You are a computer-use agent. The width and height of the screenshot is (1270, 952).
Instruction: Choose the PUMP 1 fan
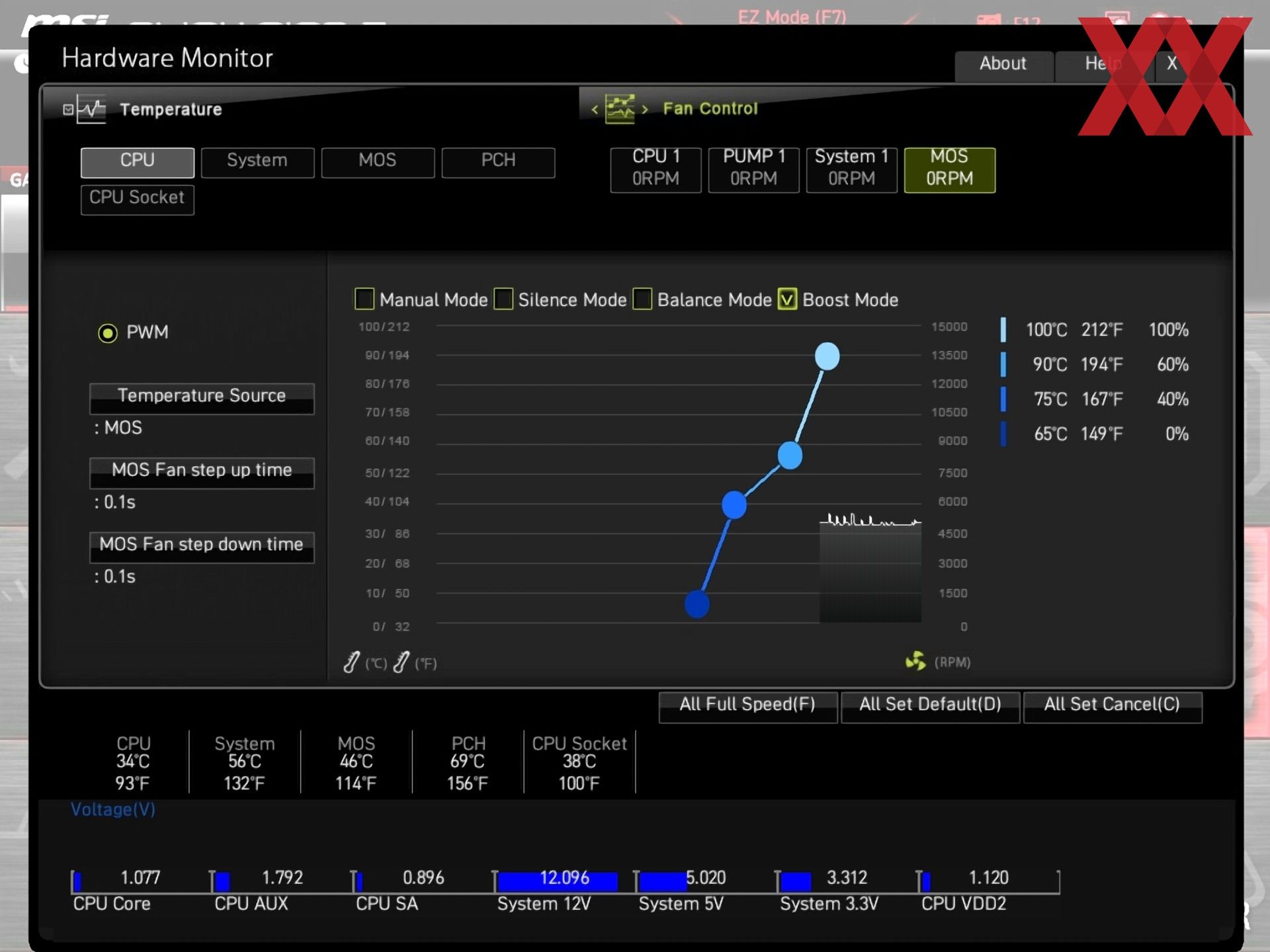[x=754, y=170]
